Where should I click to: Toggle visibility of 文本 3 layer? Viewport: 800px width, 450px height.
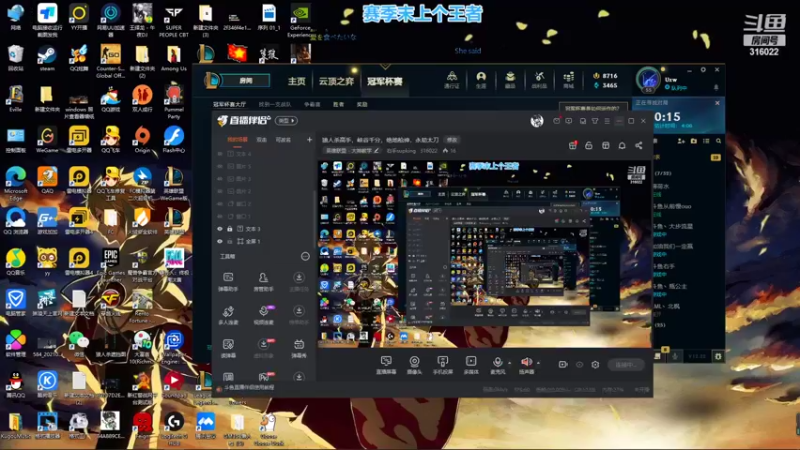(220, 229)
